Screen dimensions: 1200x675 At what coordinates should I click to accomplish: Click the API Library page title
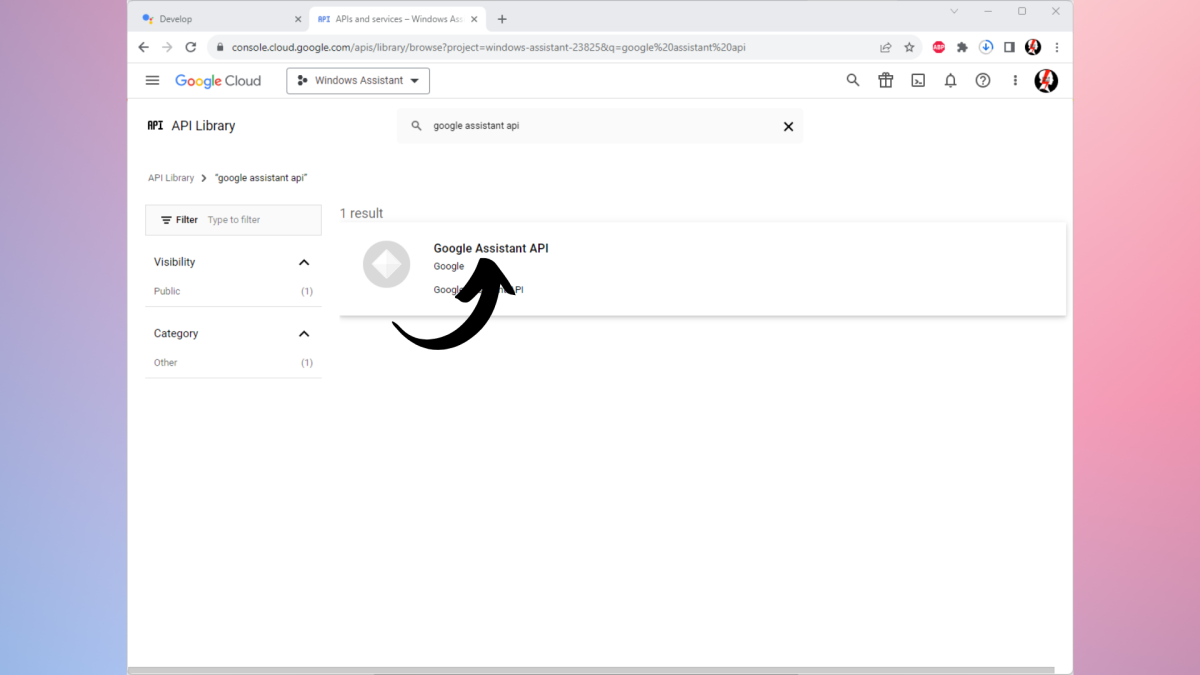pos(203,126)
